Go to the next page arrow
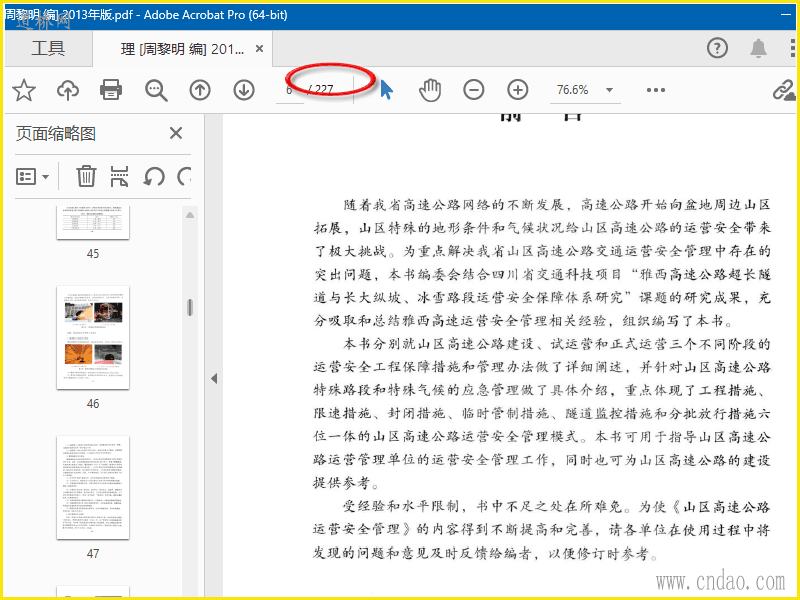Image resolution: width=800 pixels, height=600 pixels. tap(244, 90)
